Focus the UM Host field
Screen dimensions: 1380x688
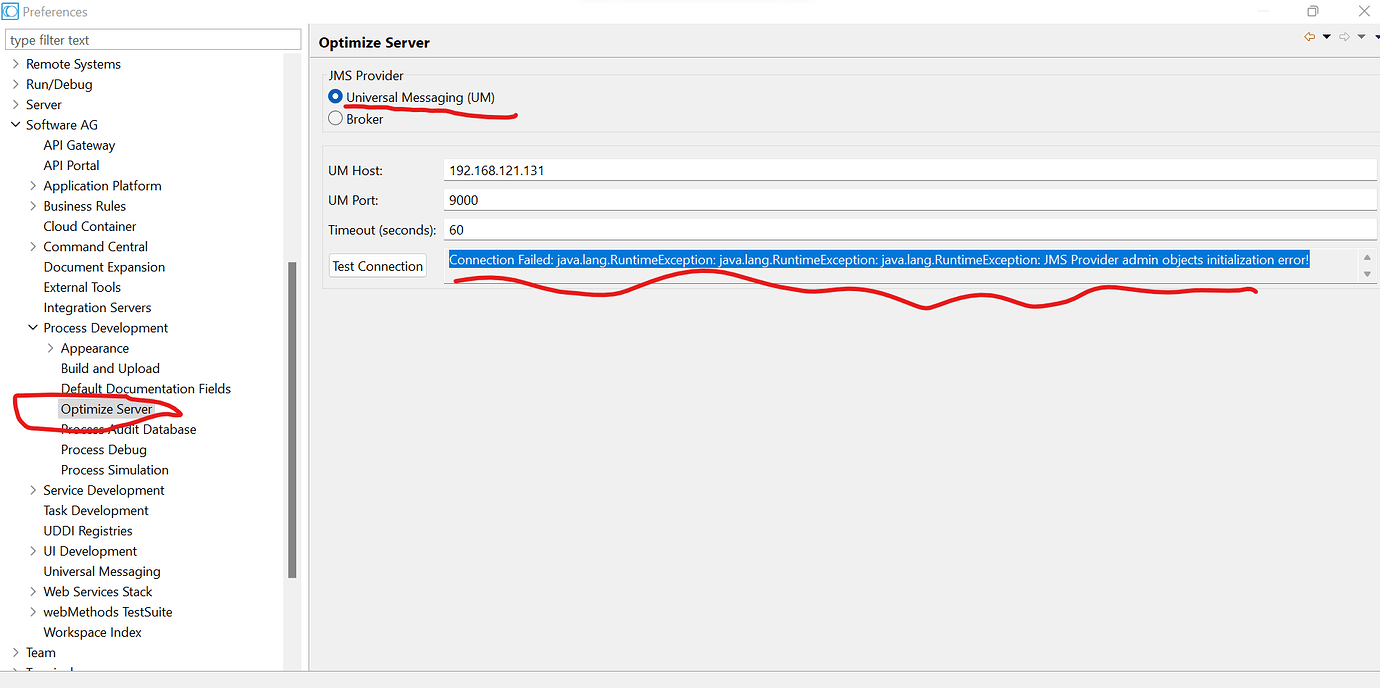(x=910, y=171)
